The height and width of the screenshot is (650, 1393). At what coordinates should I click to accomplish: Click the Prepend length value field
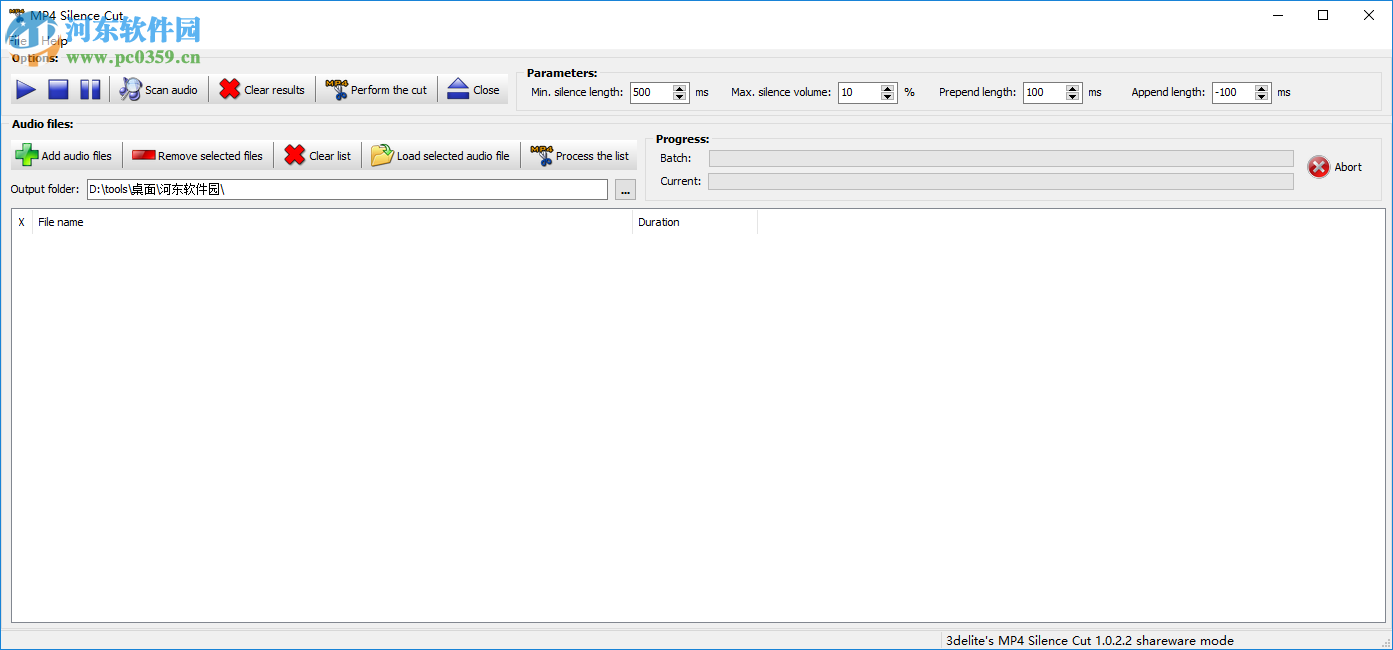[1044, 92]
